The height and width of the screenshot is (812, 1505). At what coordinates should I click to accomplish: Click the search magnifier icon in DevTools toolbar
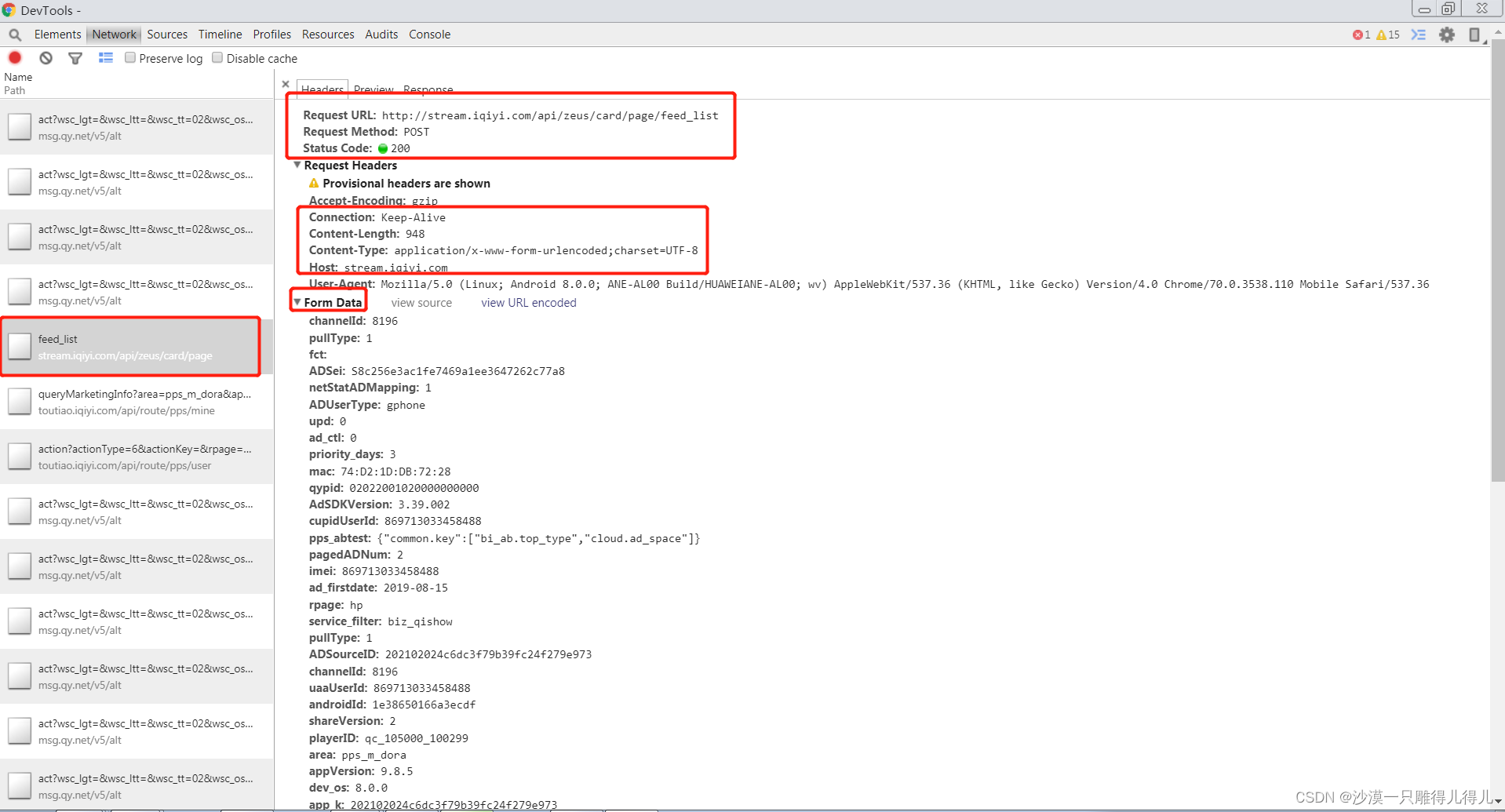15,35
